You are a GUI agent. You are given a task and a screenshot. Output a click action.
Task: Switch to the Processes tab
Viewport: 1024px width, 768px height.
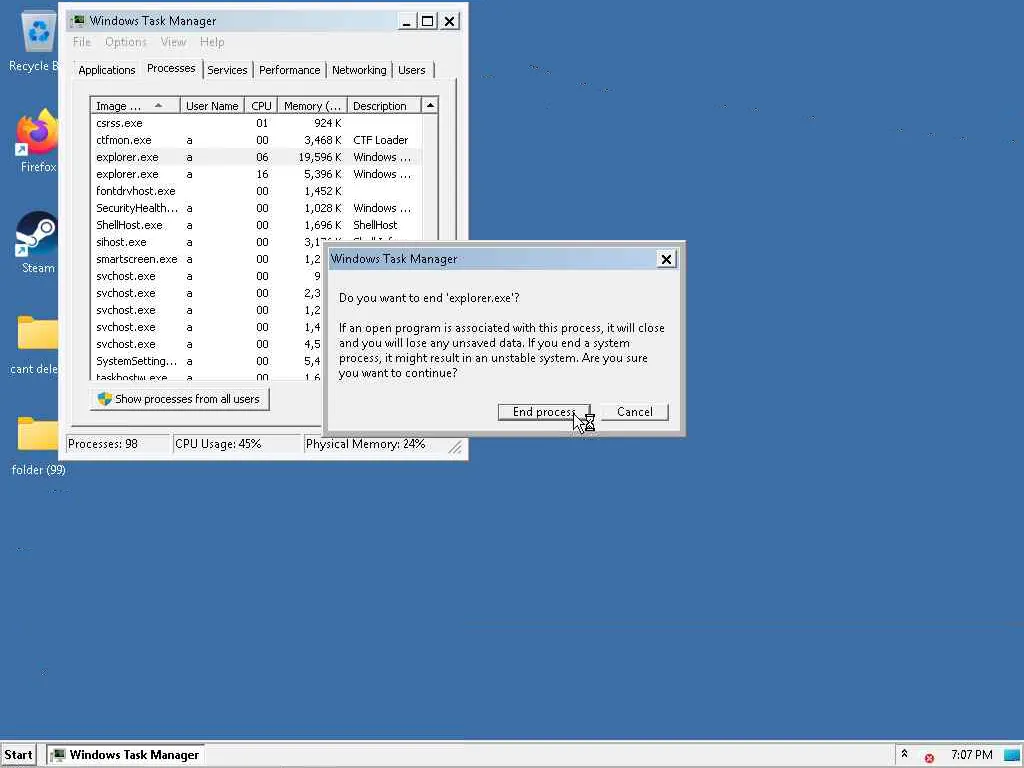171,68
